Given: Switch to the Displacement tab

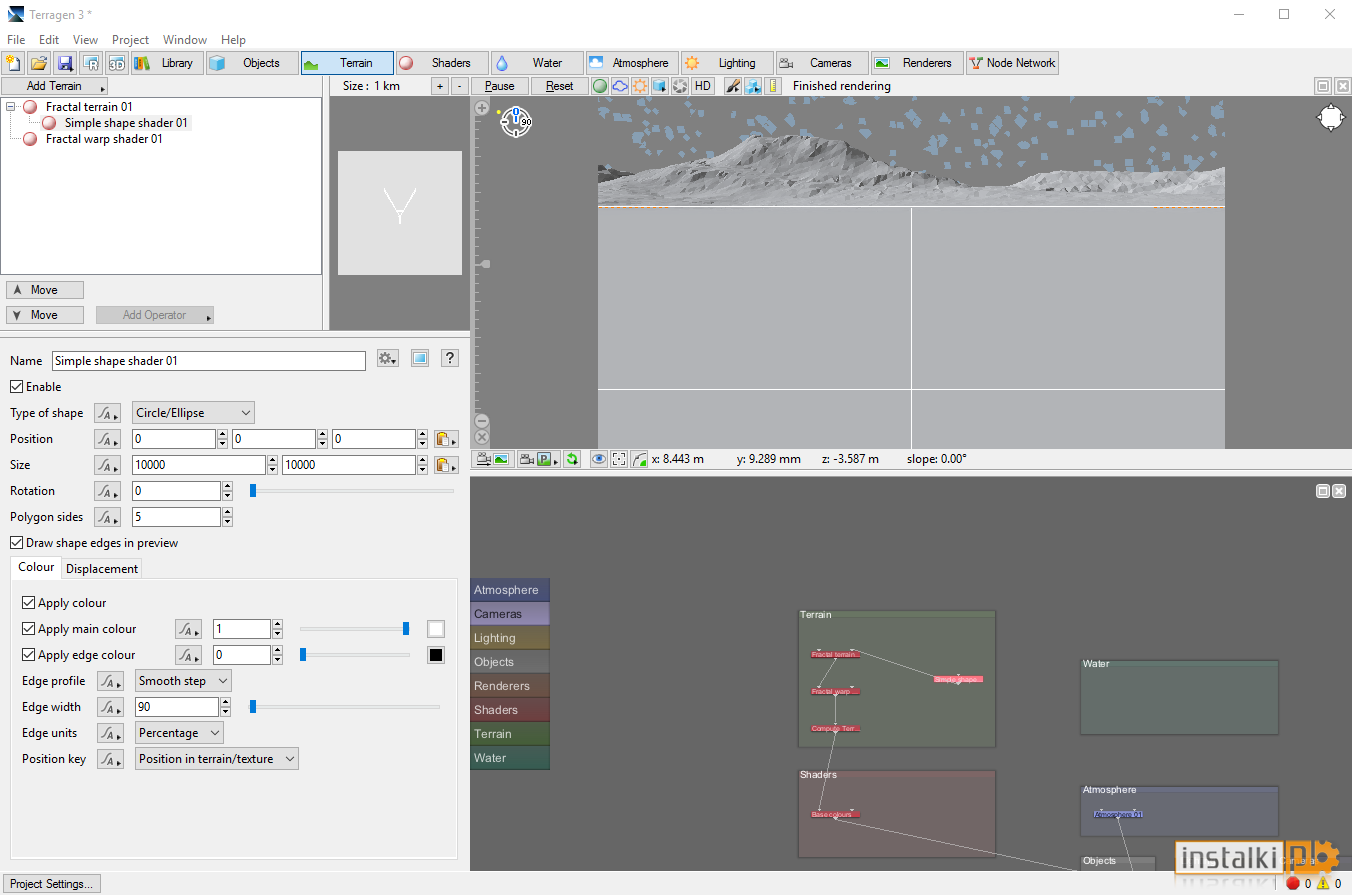Looking at the screenshot, I should (x=102, y=569).
